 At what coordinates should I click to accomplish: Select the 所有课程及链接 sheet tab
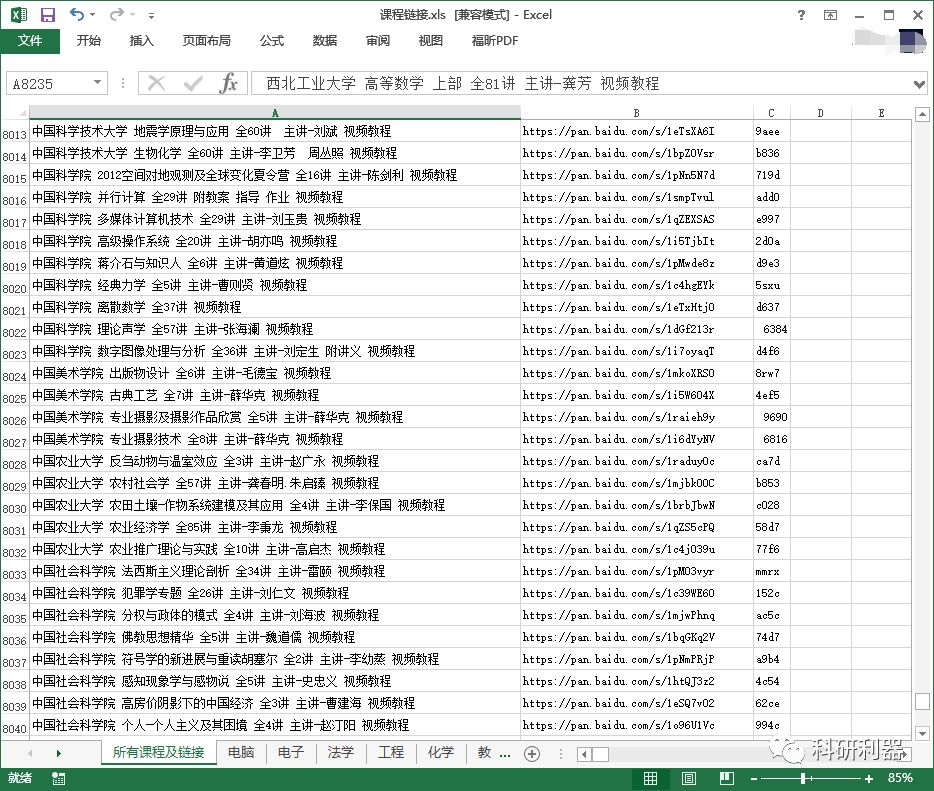[158, 752]
